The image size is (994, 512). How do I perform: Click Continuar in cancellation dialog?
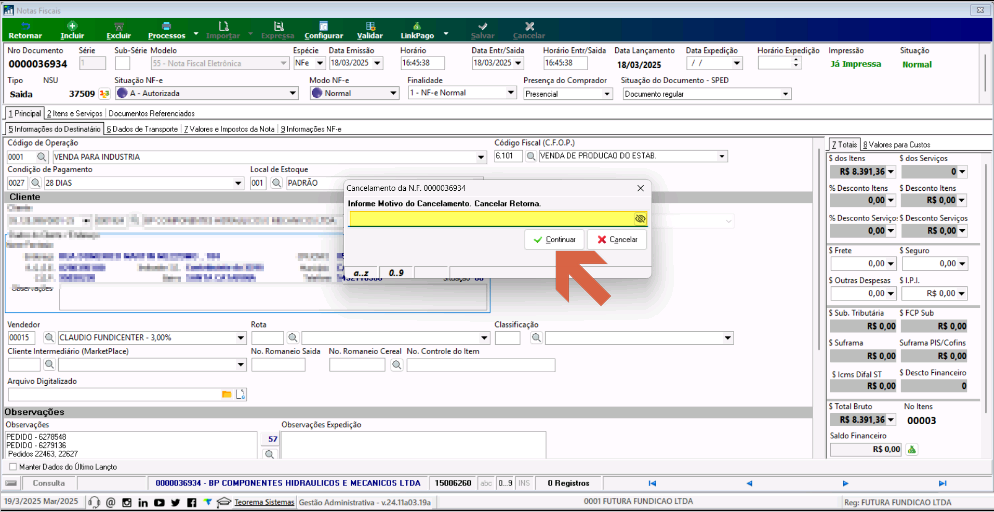pyautogui.click(x=554, y=240)
